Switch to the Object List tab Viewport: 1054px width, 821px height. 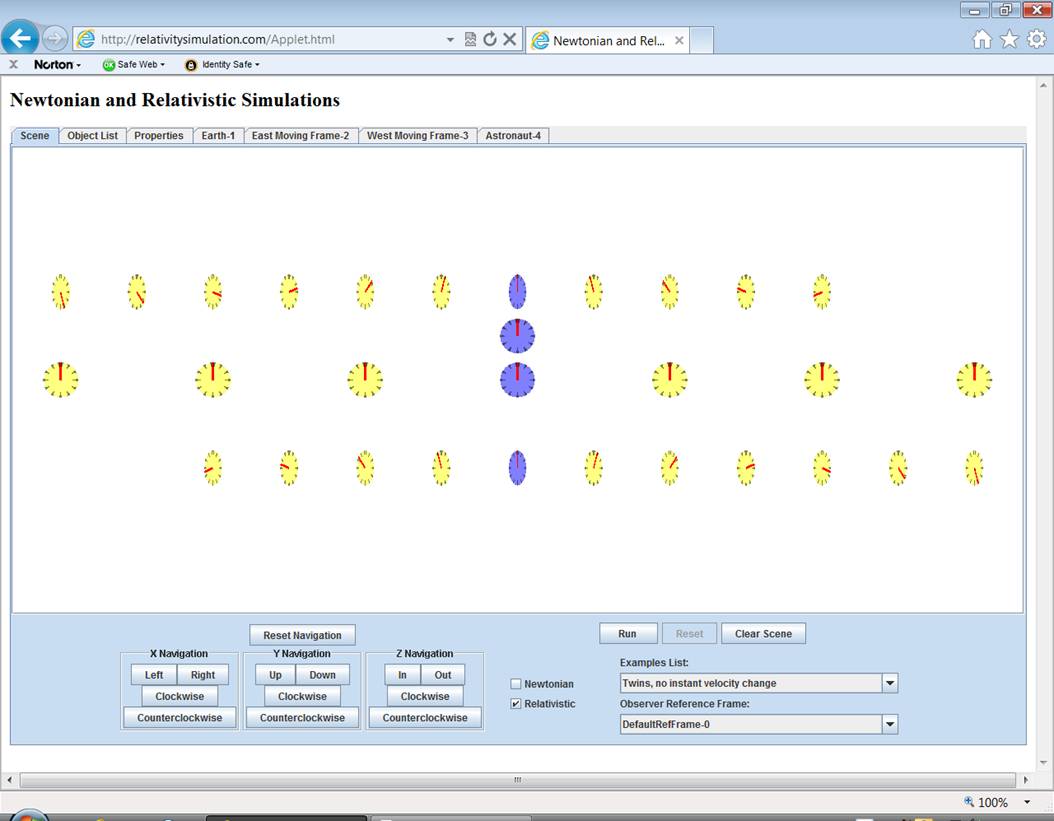coord(92,136)
